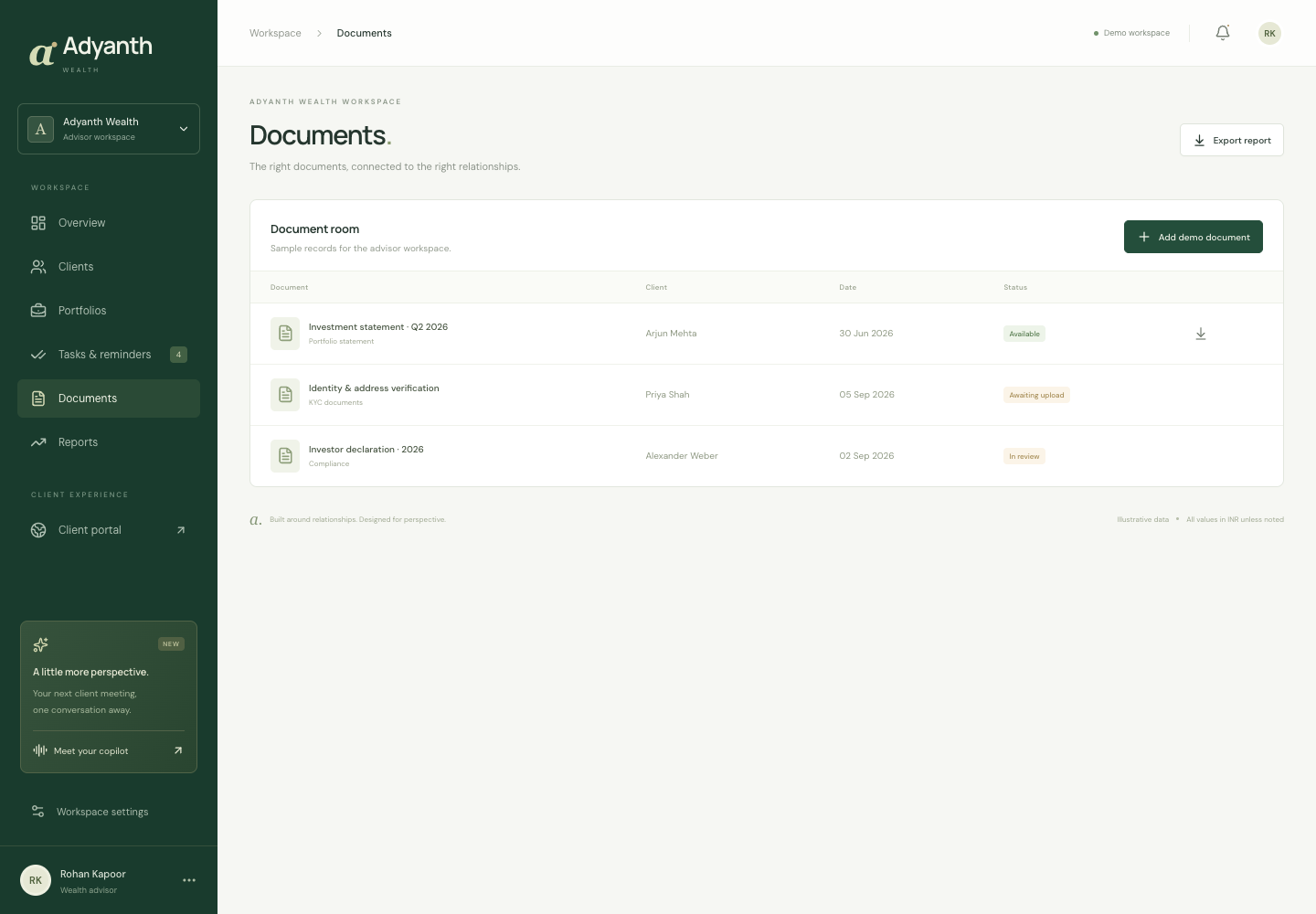Screen dimensions: 1316x914
Task: Open the Reports section
Action: (x=109, y=442)
